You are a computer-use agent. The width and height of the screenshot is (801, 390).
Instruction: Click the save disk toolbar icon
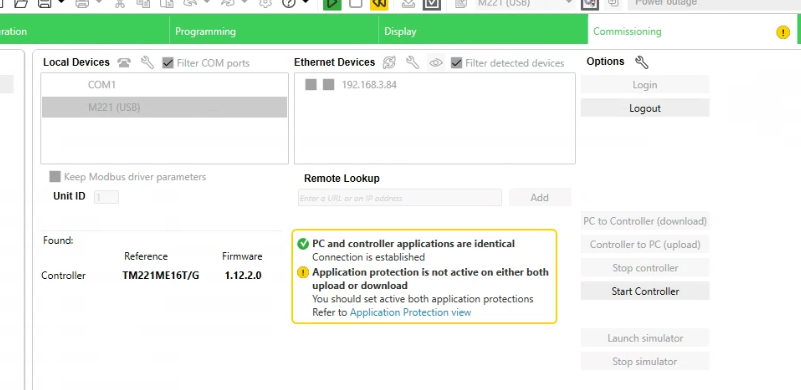pos(44,4)
